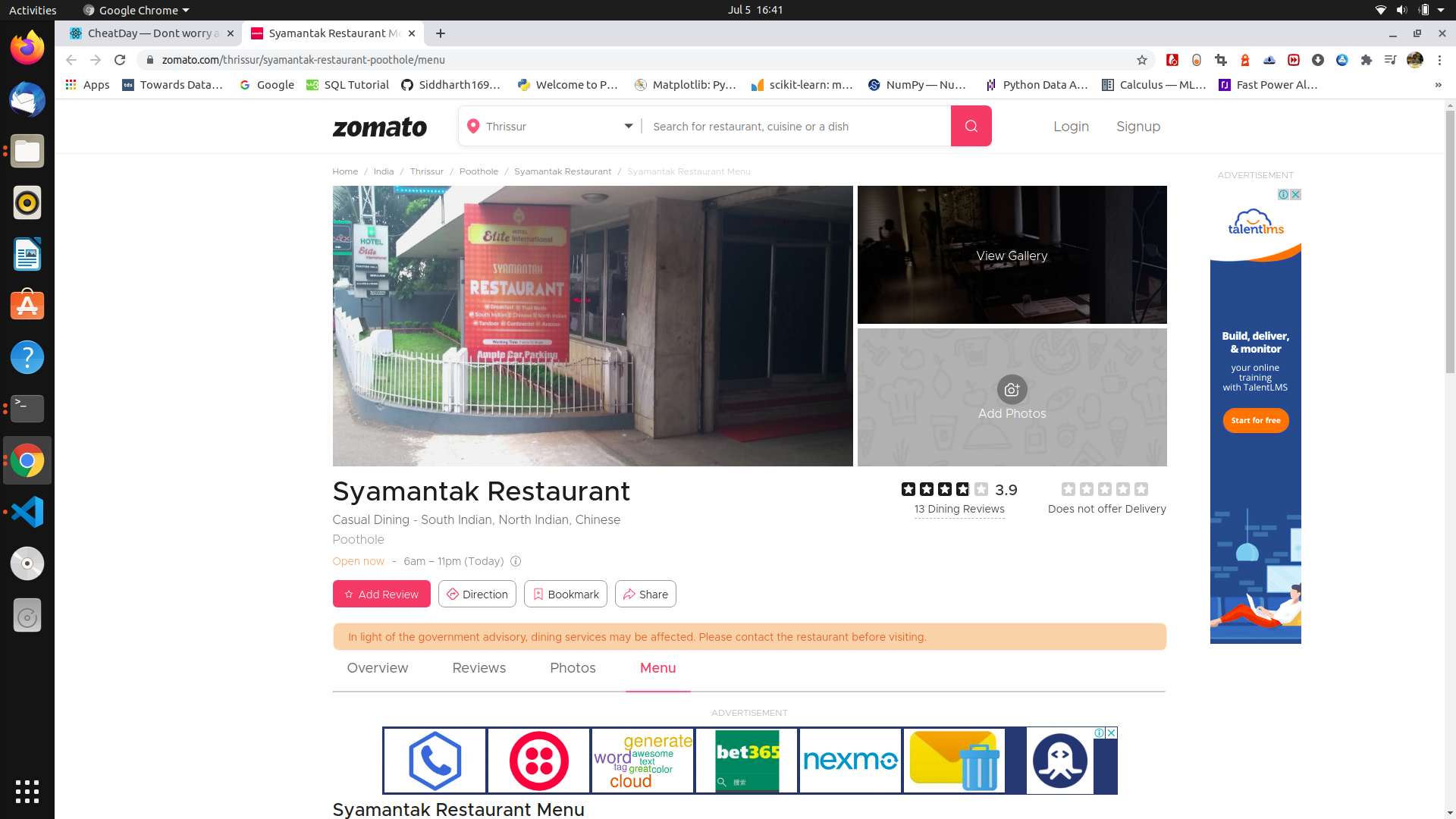
Task: Open the system status menu arrow
Action: coord(1441,10)
